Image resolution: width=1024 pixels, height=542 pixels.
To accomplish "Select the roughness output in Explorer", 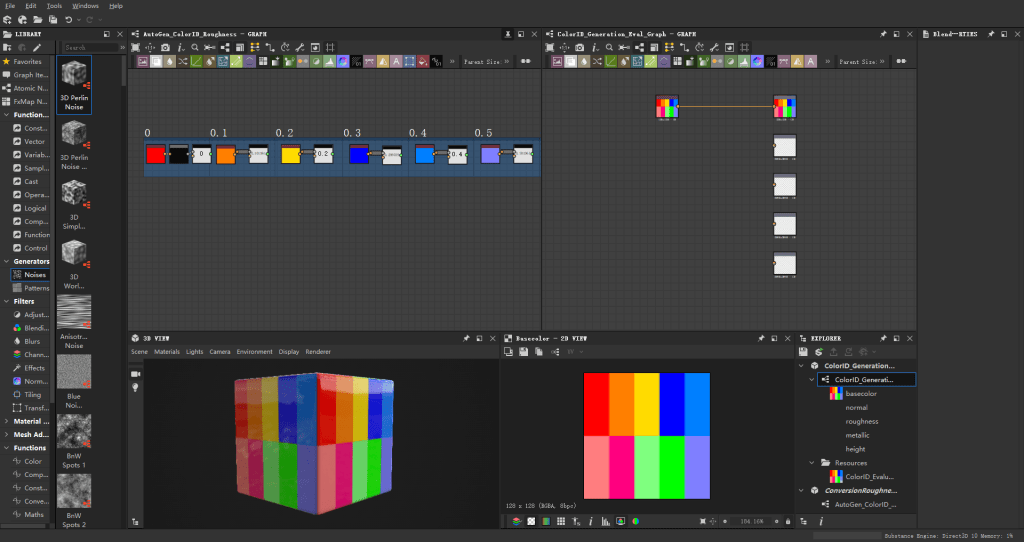I will (x=861, y=421).
